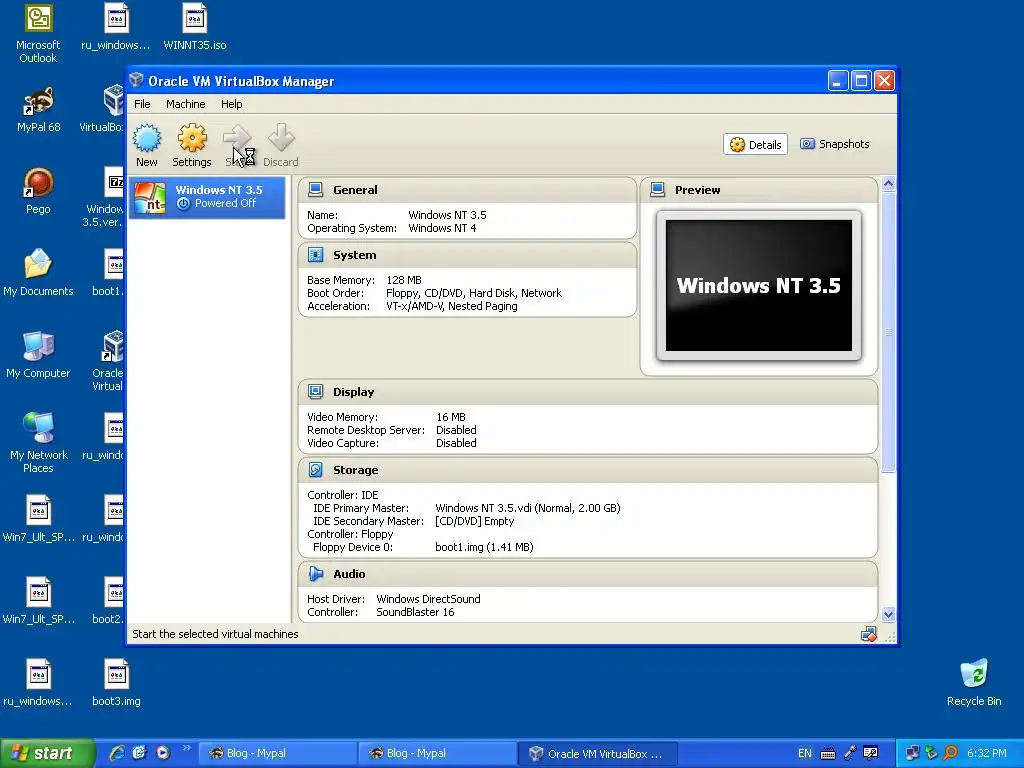1024x768 pixels.
Task: Click the '[CD/DVD] Empty' secondary master value
Action: (x=474, y=521)
